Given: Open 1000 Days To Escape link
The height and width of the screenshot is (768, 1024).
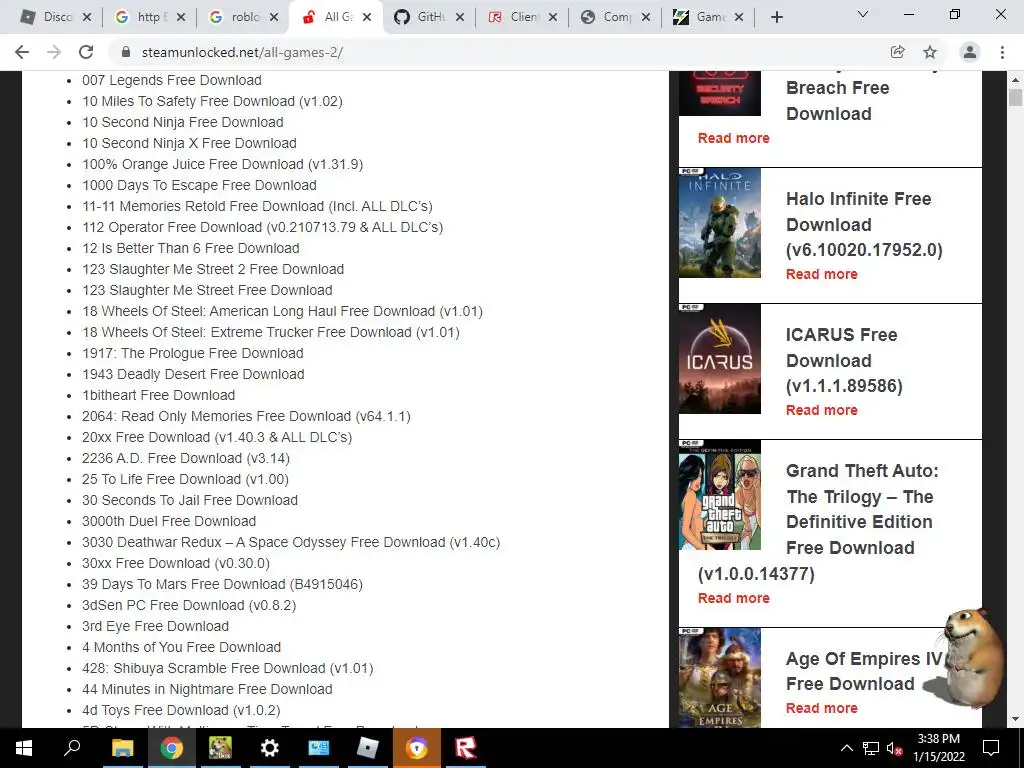Looking at the screenshot, I should 199,185.
